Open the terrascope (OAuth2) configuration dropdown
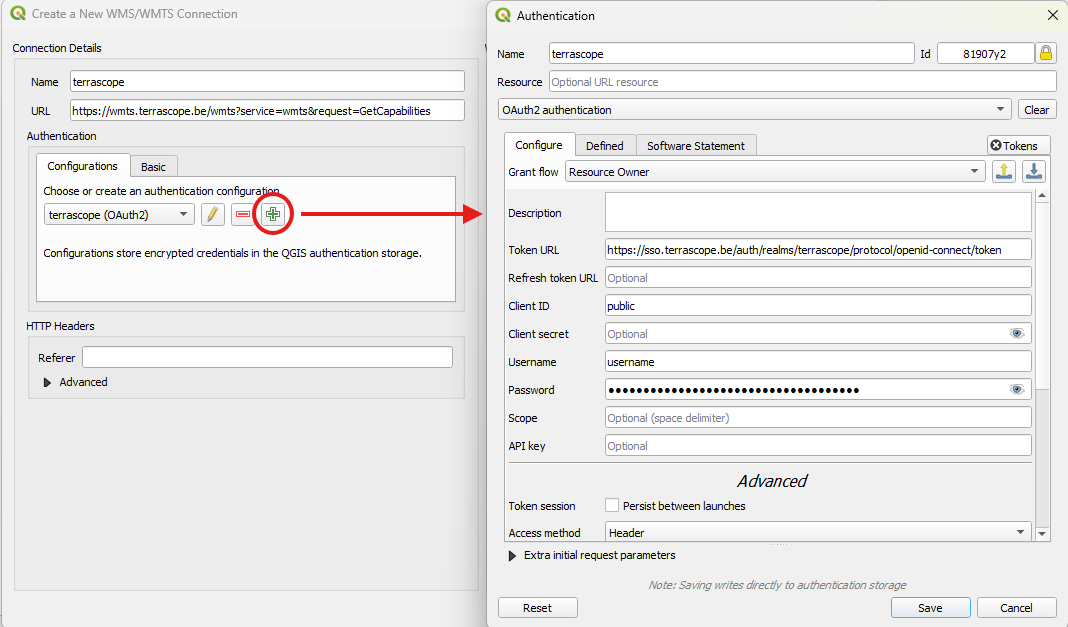This screenshot has width=1068, height=627. (x=120, y=214)
